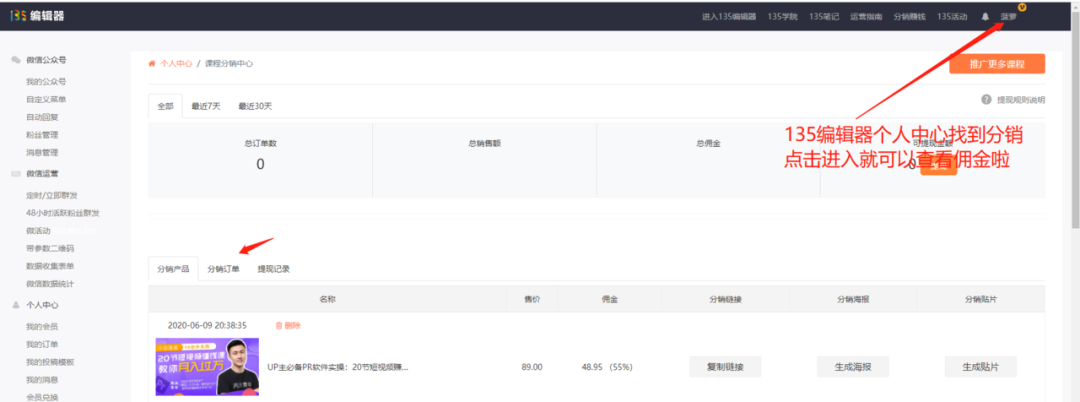The width and height of the screenshot is (1080, 402).
Task: Open the 提现记录 tab
Action: 273,268
